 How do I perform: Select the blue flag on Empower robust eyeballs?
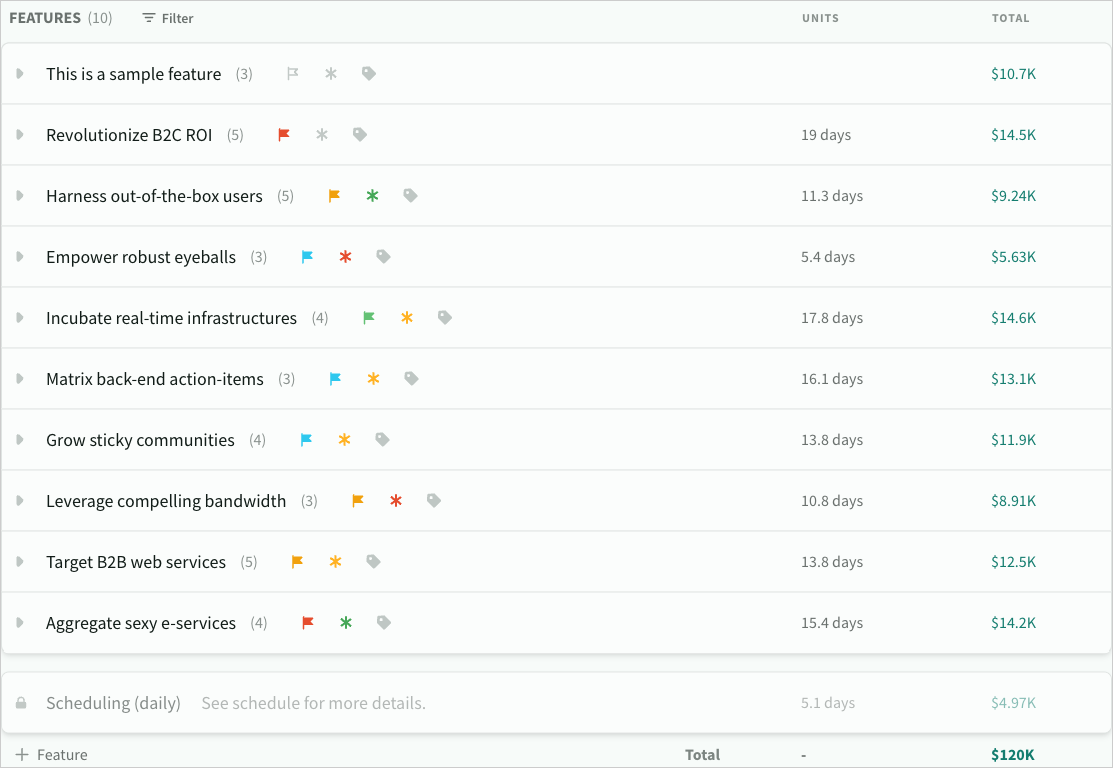306,256
